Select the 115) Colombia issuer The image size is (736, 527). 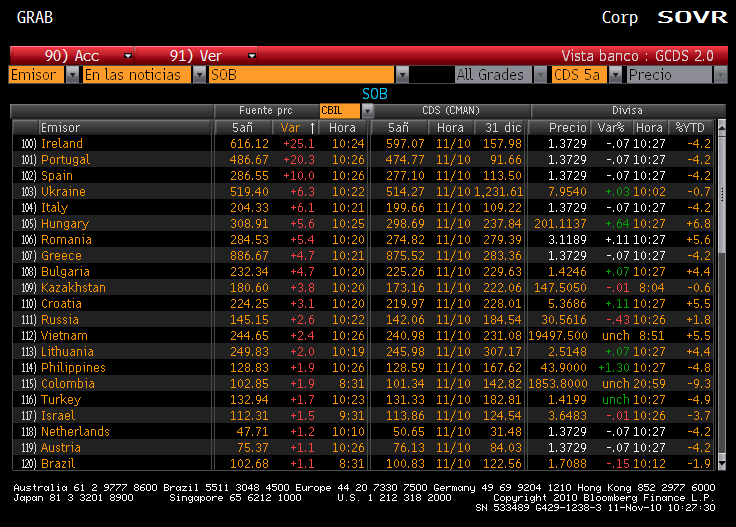(x=68, y=383)
